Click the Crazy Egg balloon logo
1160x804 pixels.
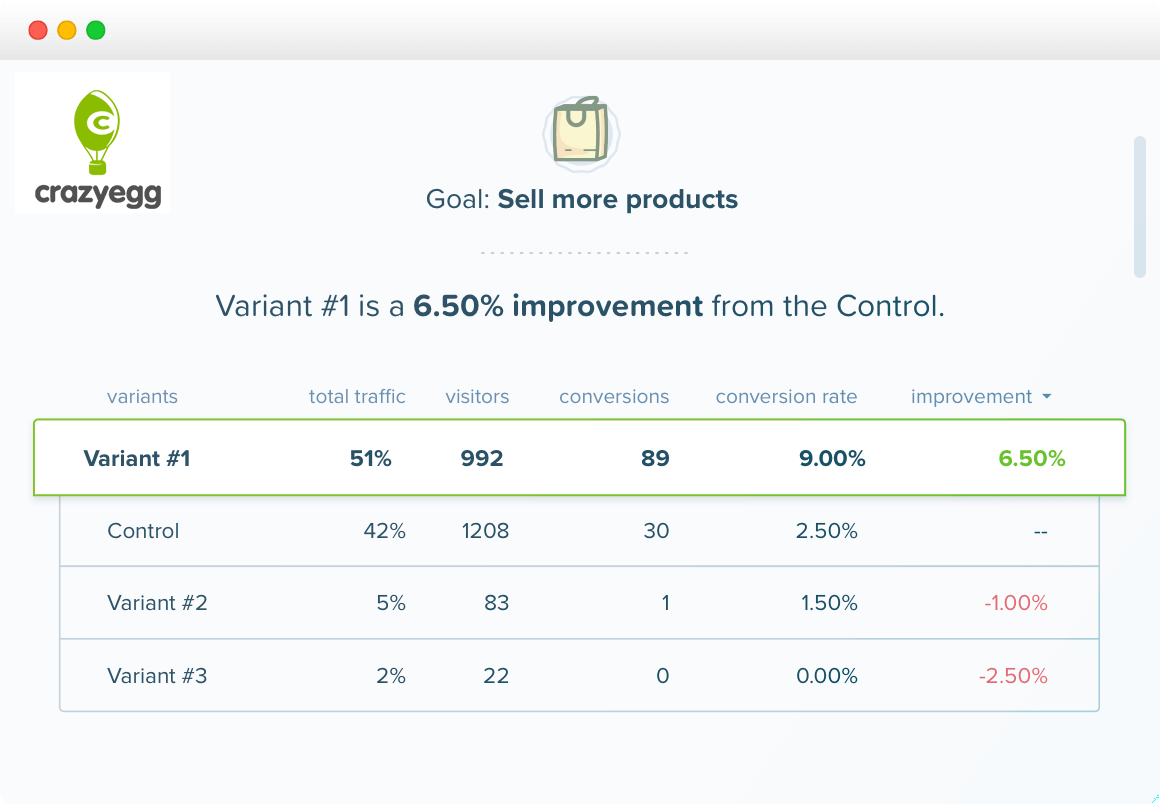tap(93, 142)
